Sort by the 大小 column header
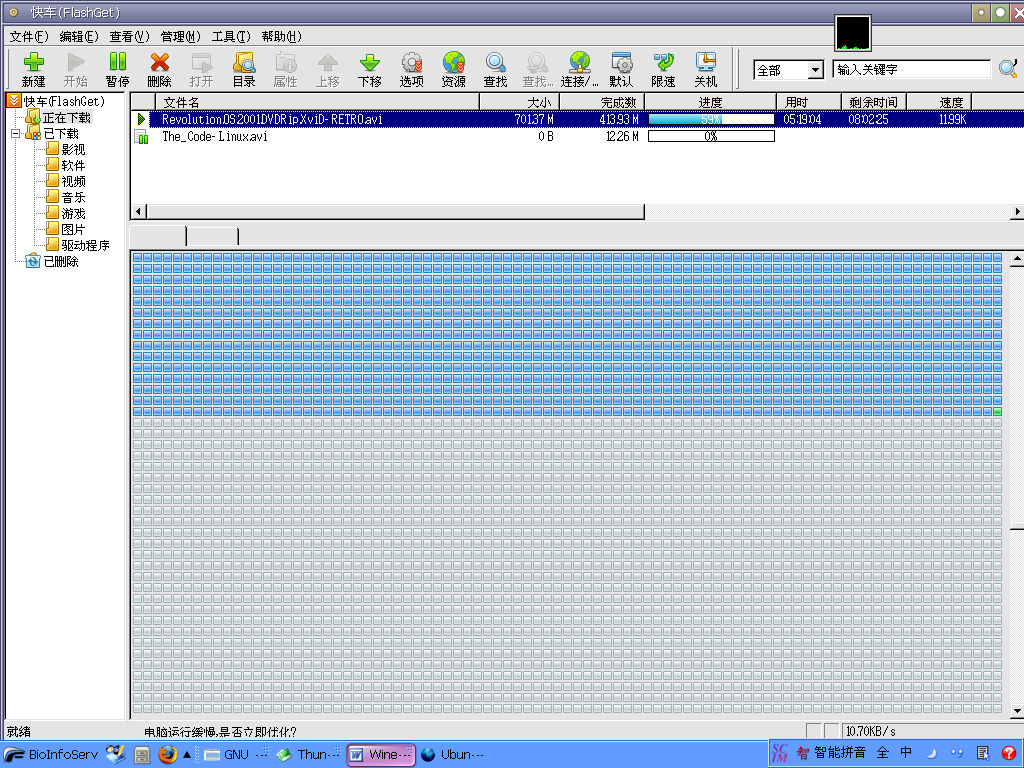 pos(520,102)
